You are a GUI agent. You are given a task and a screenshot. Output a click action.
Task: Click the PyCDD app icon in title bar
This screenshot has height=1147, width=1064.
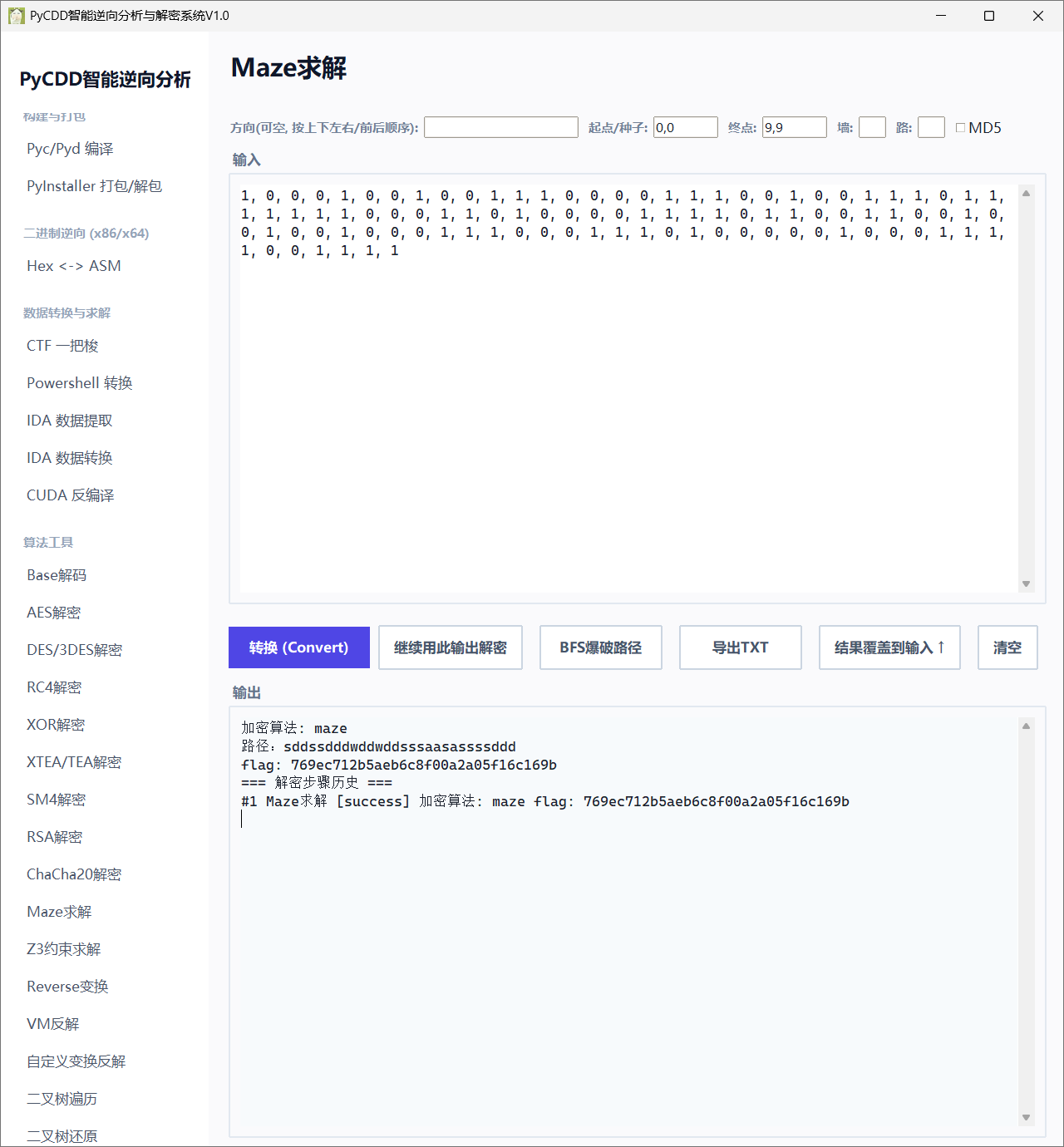click(16, 16)
